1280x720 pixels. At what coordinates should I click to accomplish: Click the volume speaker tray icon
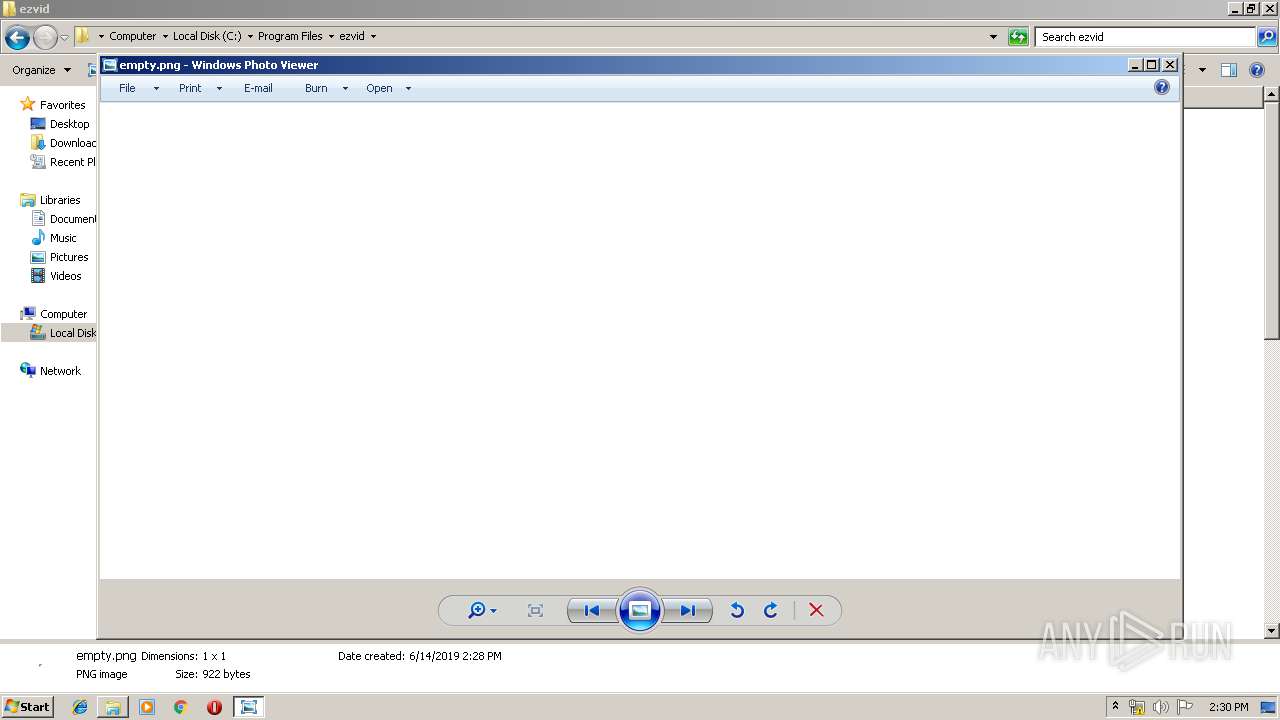click(1161, 707)
